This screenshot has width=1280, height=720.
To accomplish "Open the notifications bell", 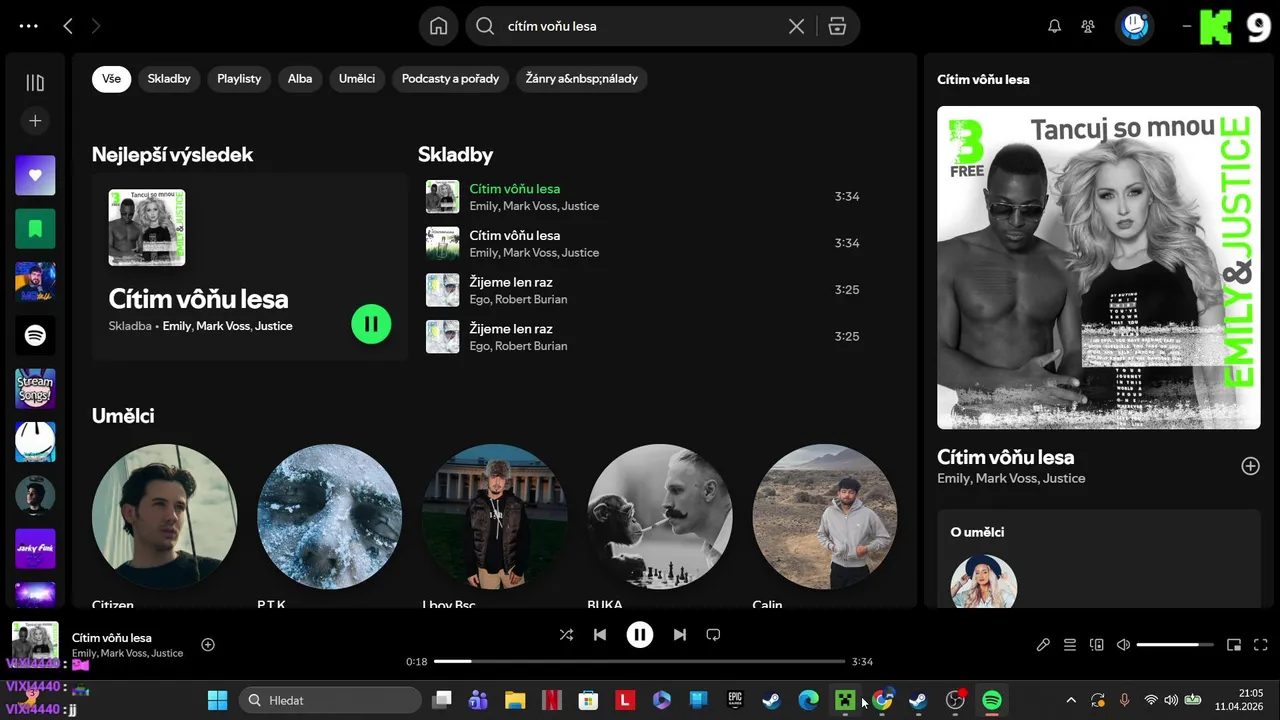I will (1054, 26).
